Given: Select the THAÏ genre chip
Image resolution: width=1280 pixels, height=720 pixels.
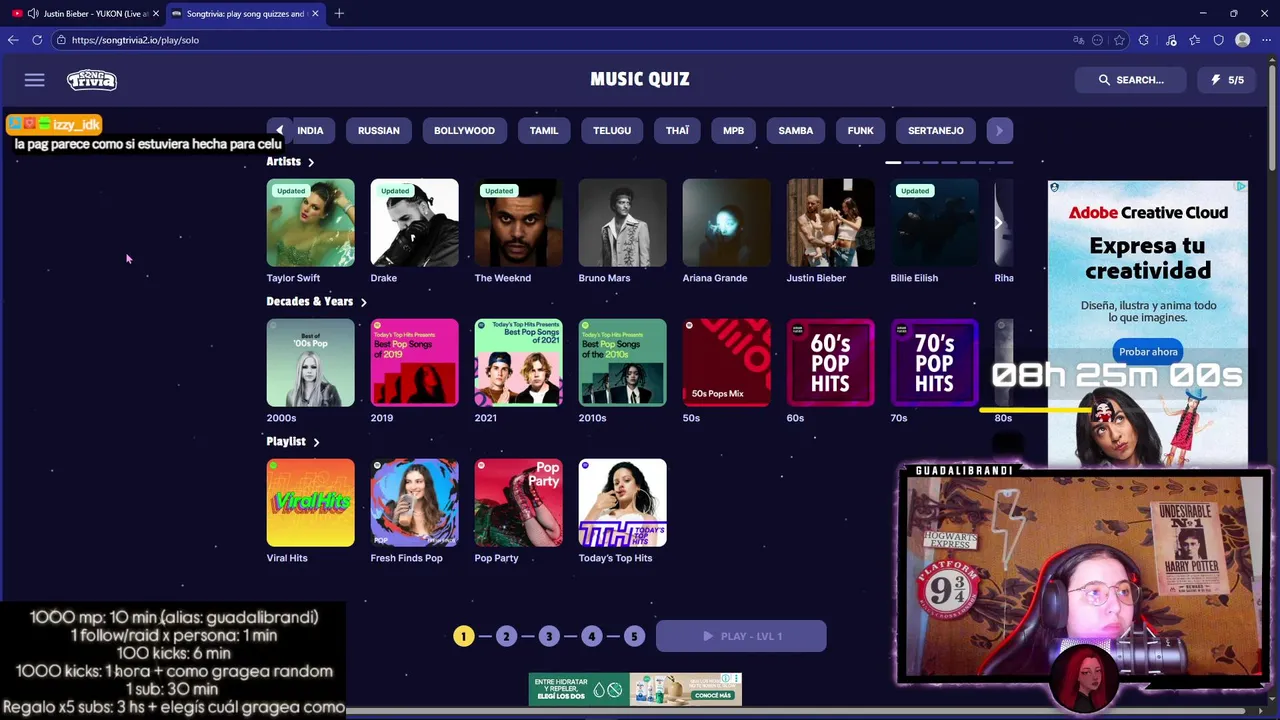Looking at the screenshot, I should (x=678, y=131).
